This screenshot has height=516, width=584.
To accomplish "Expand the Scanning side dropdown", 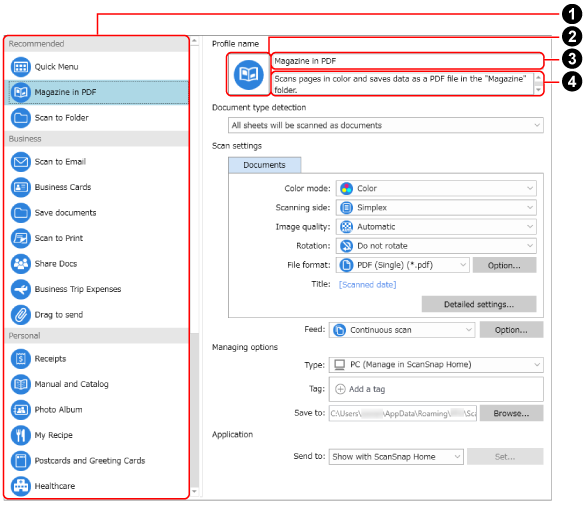I will click(x=436, y=208).
